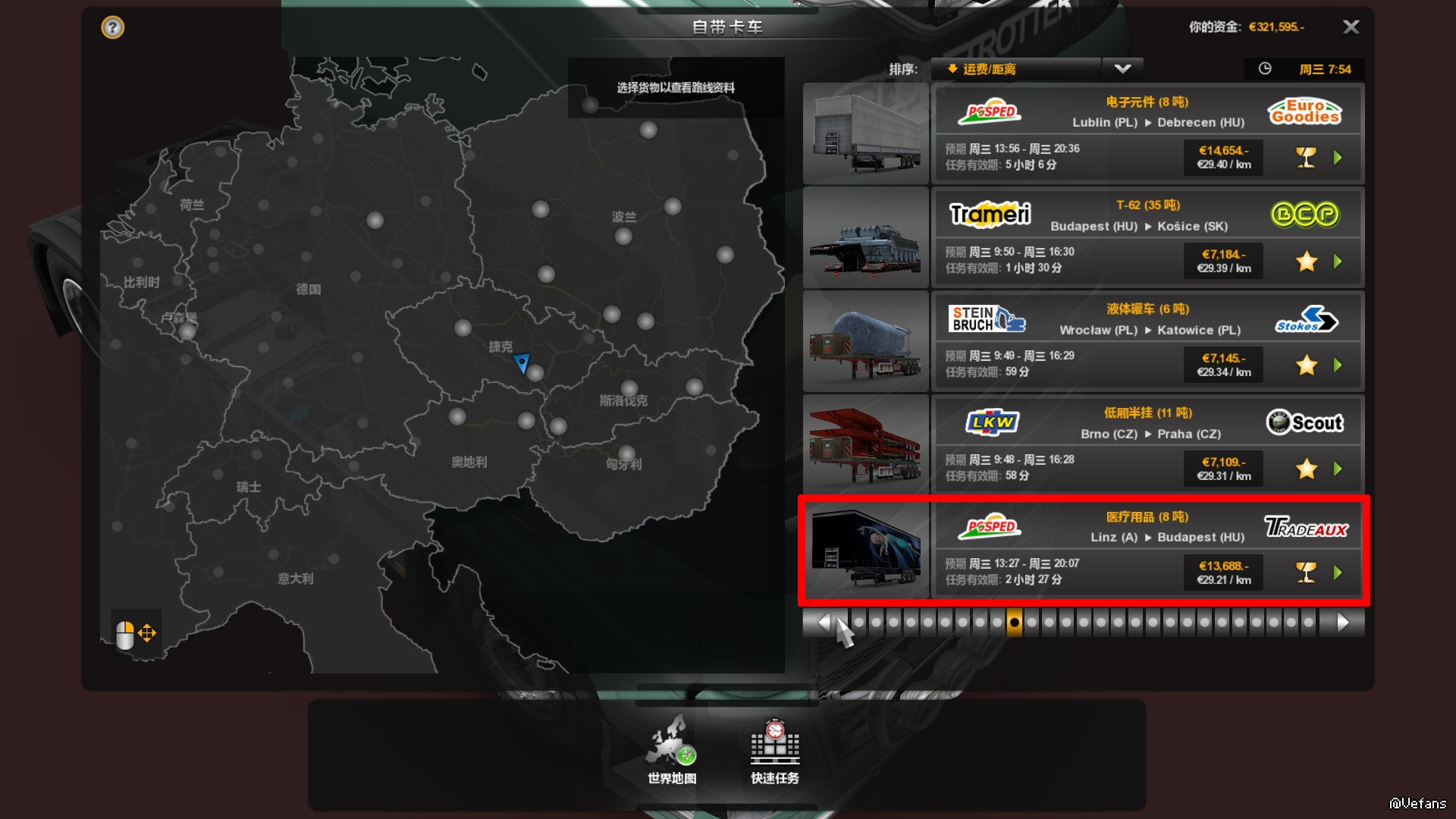Click the help question mark icon
Image resolution: width=1456 pixels, height=819 pixels.
112,28
